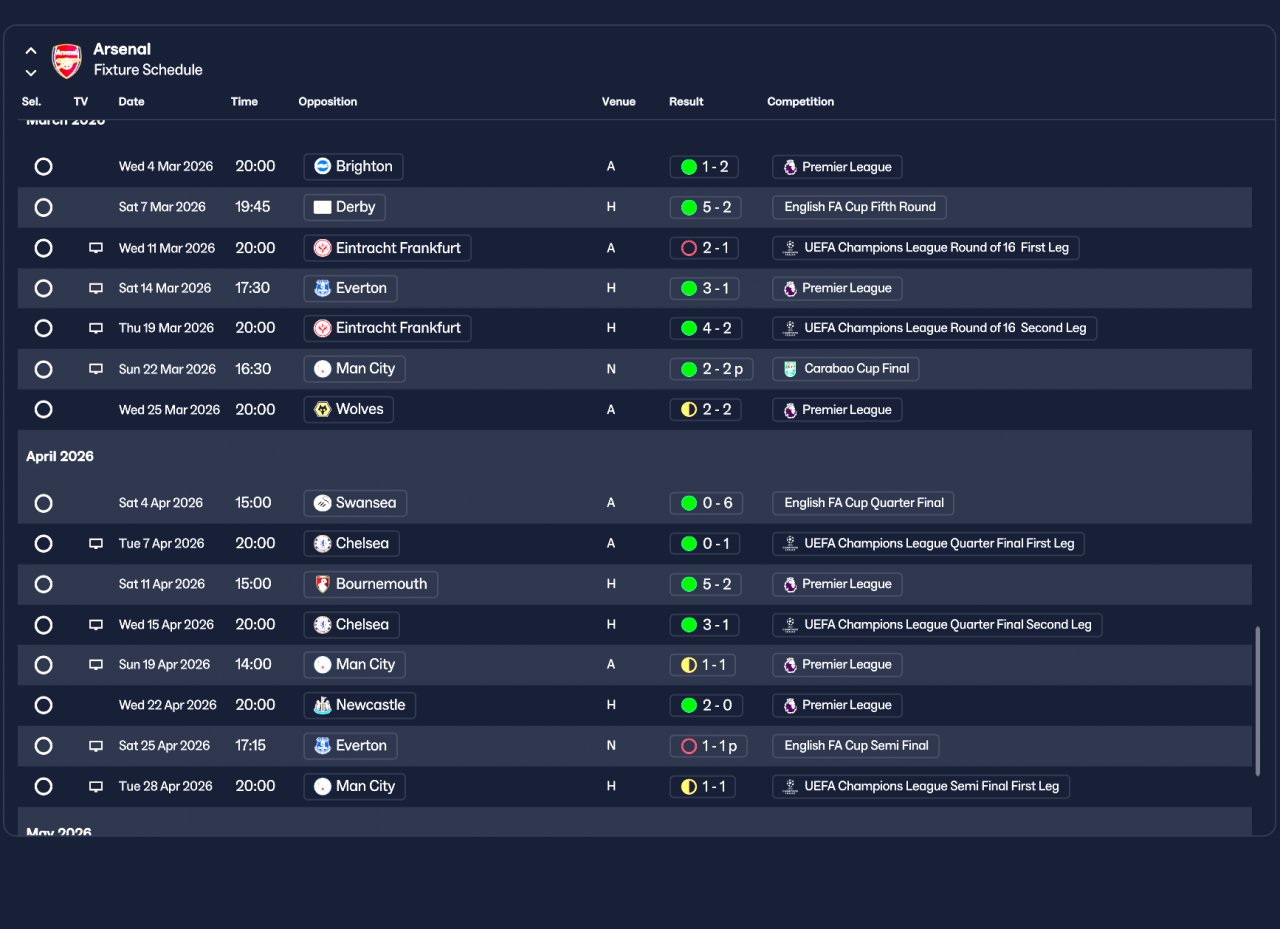Select the radio circle for Tue 28 Apr Man City
Viewport: 1280px width, 929px height.
click(43, 786)
